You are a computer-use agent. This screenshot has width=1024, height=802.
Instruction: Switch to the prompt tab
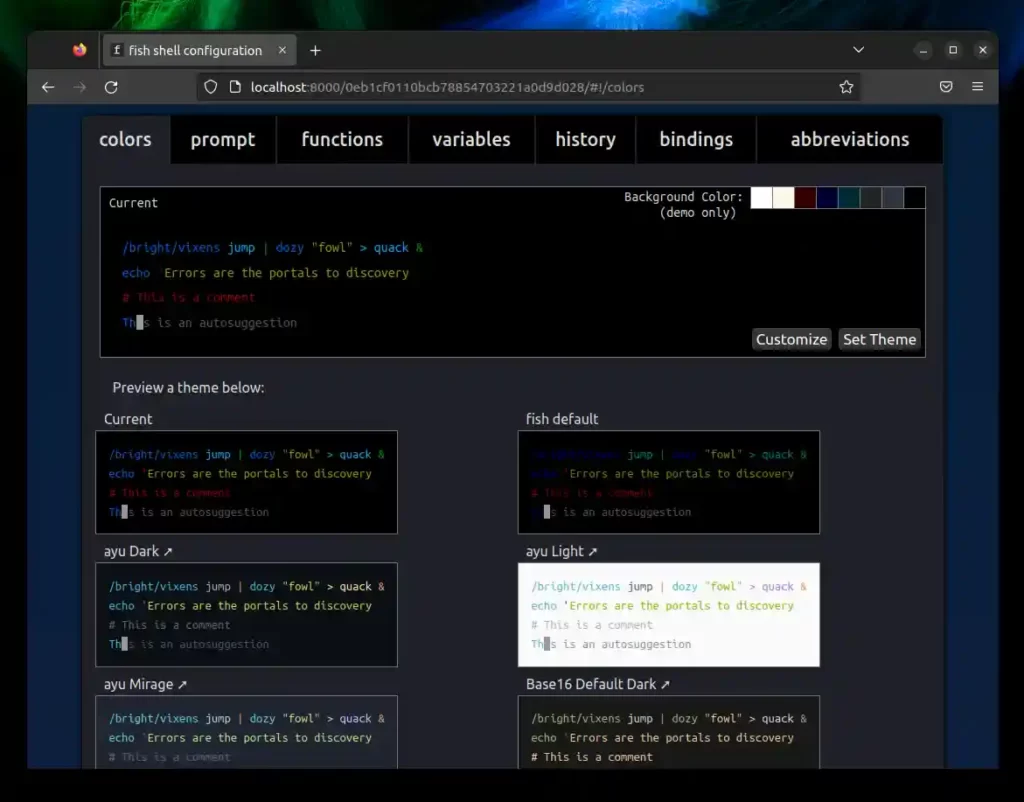223,140
